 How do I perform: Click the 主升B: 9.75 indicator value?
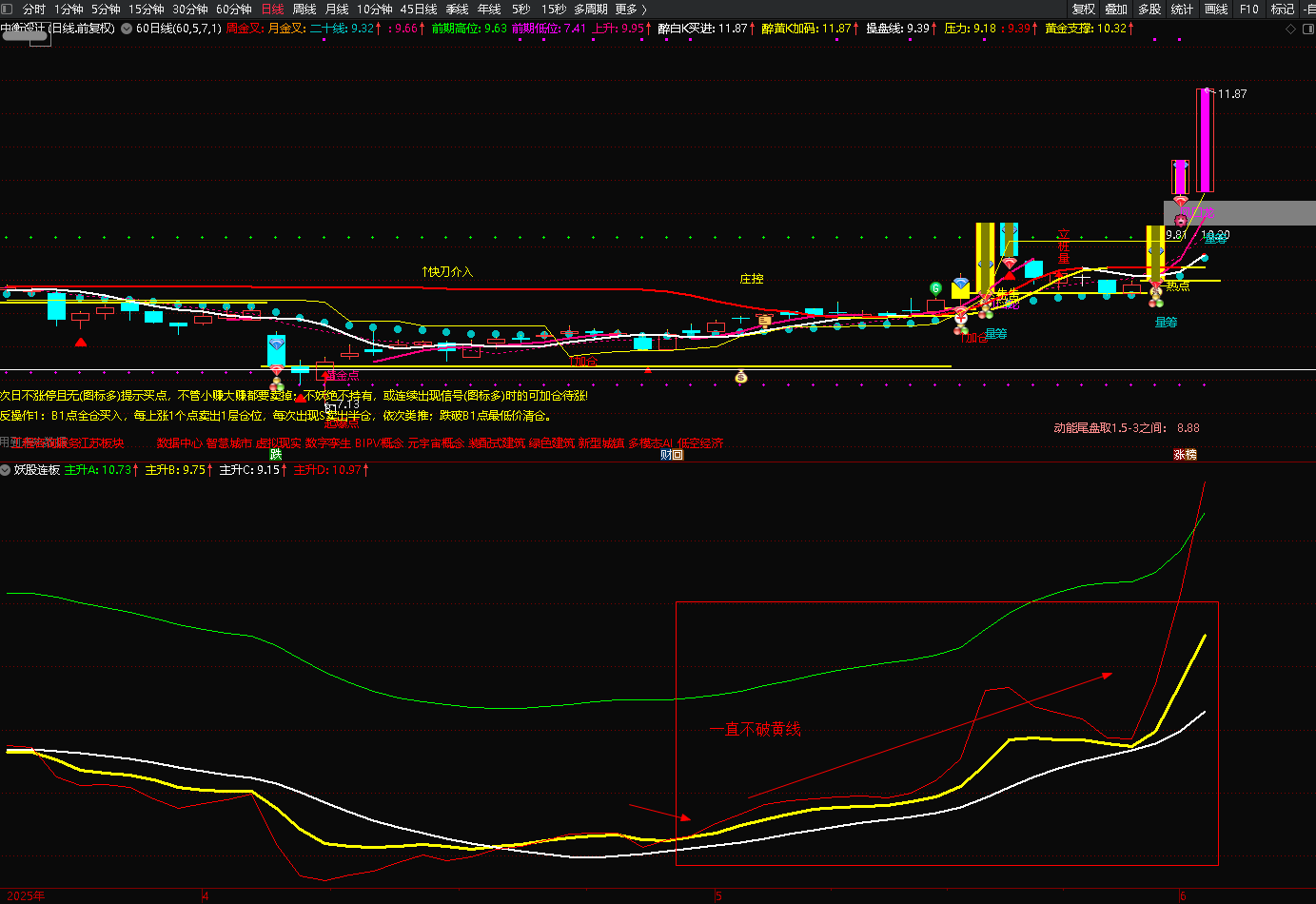179,470
